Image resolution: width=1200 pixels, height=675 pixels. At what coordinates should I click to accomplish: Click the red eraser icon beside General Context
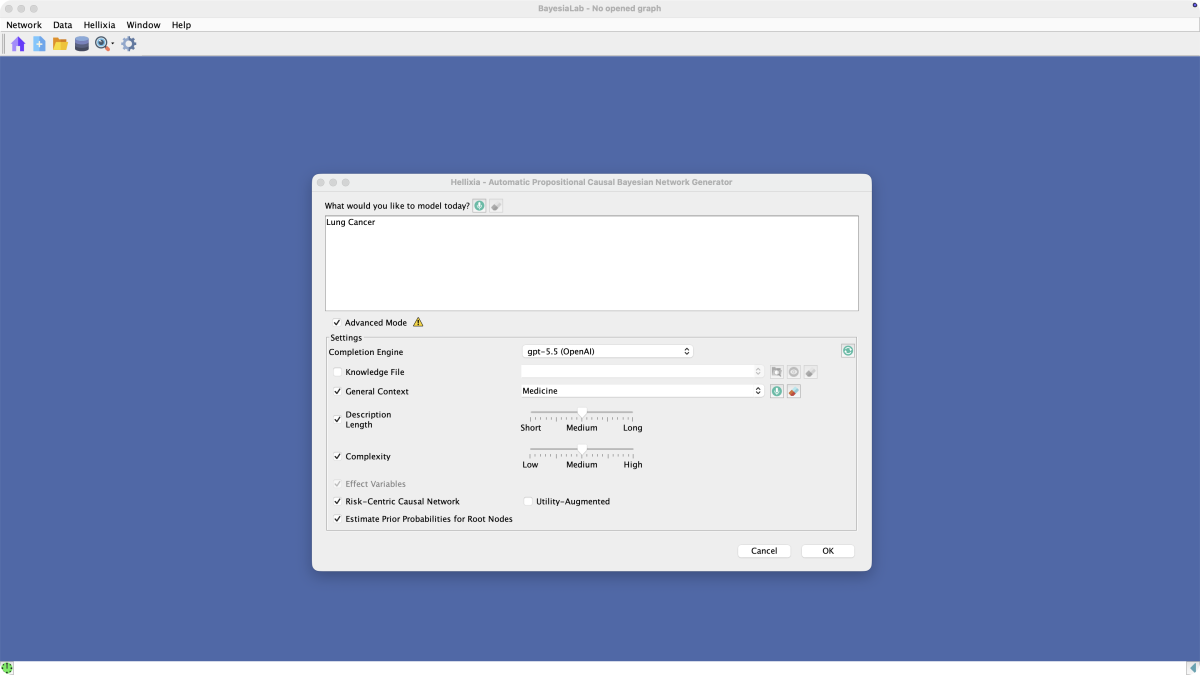pos(794,391)
